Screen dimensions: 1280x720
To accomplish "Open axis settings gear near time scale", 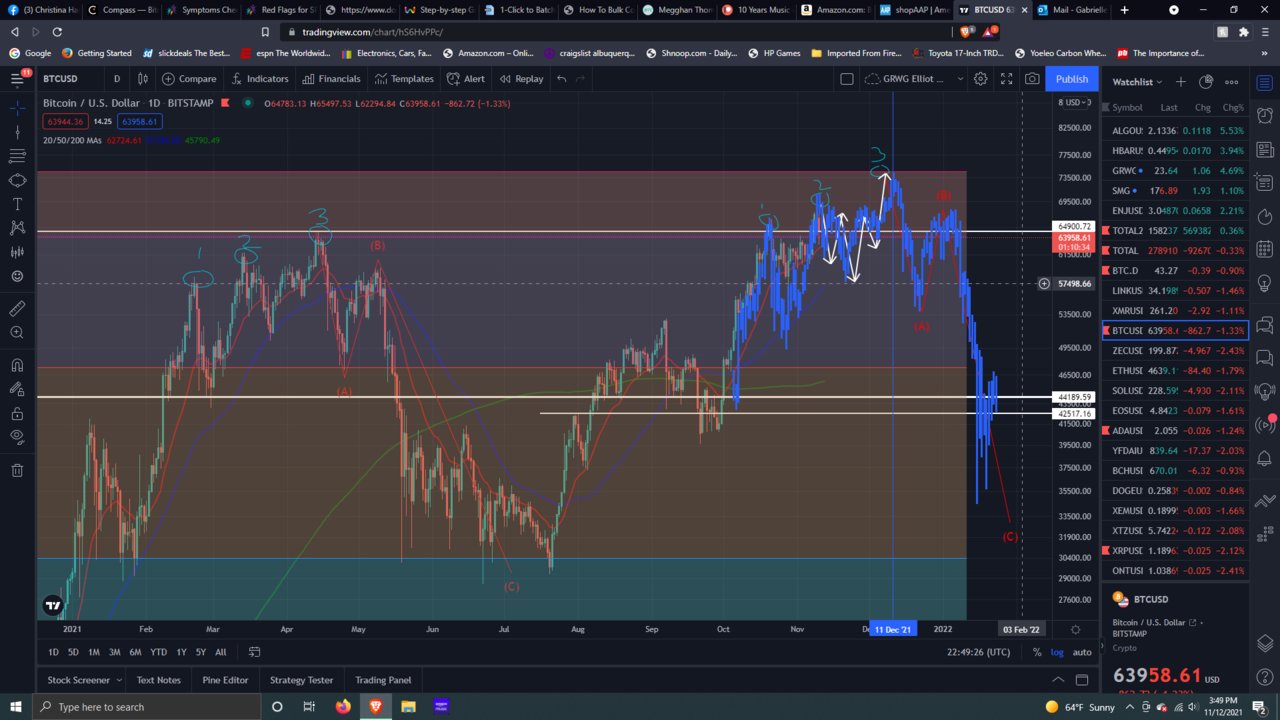I will 1075,629.
